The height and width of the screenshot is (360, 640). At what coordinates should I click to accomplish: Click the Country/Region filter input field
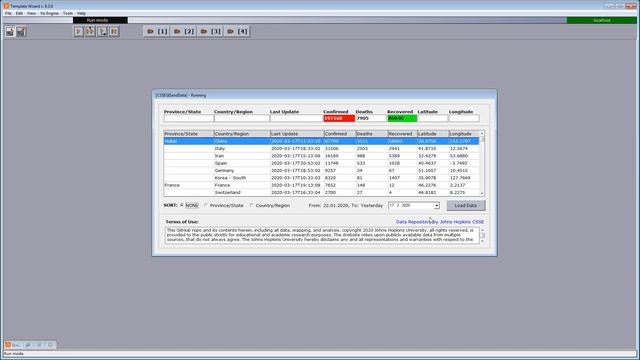[x=242, y=118]
